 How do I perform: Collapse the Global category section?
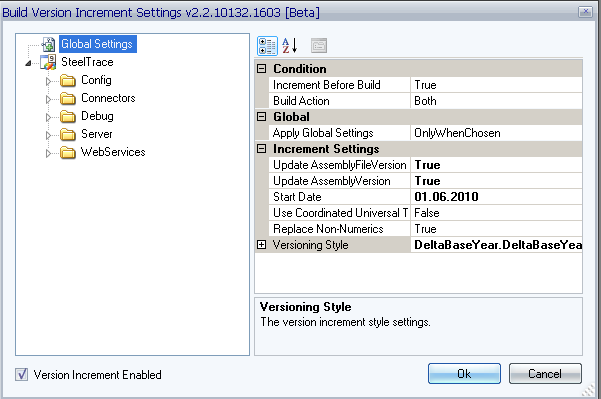coord(261,117)
